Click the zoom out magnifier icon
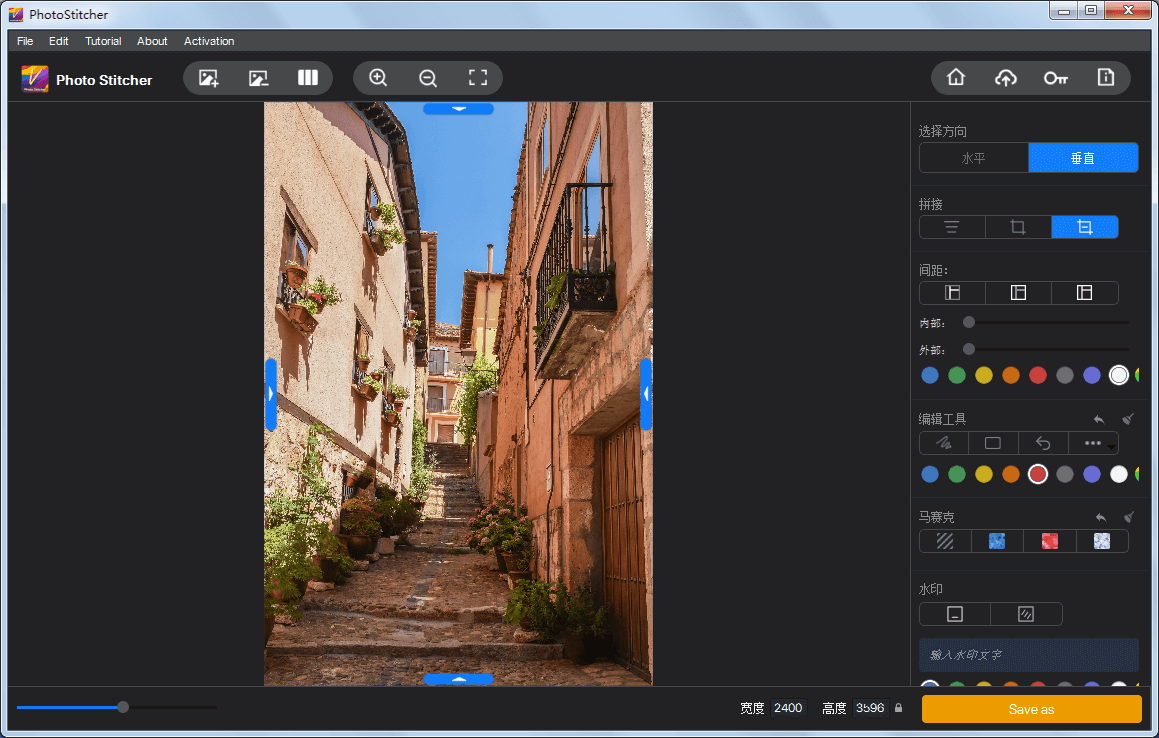Image resolution: width=1159 pixels, height=738 pixels. pyautogui.click(x=428, y=78)
